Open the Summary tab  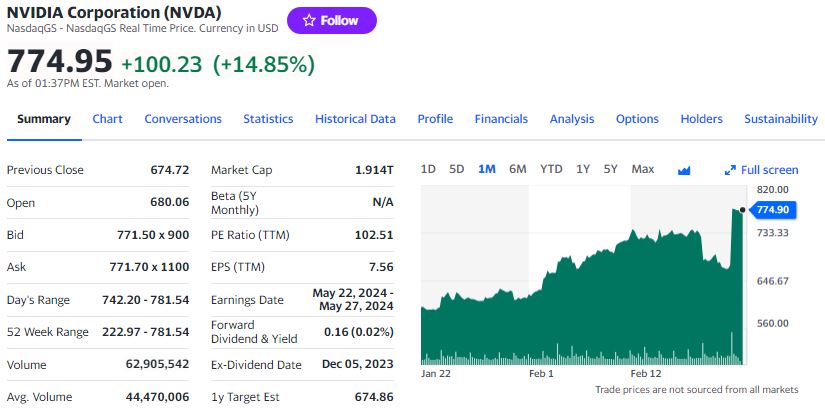pos(44,119)
